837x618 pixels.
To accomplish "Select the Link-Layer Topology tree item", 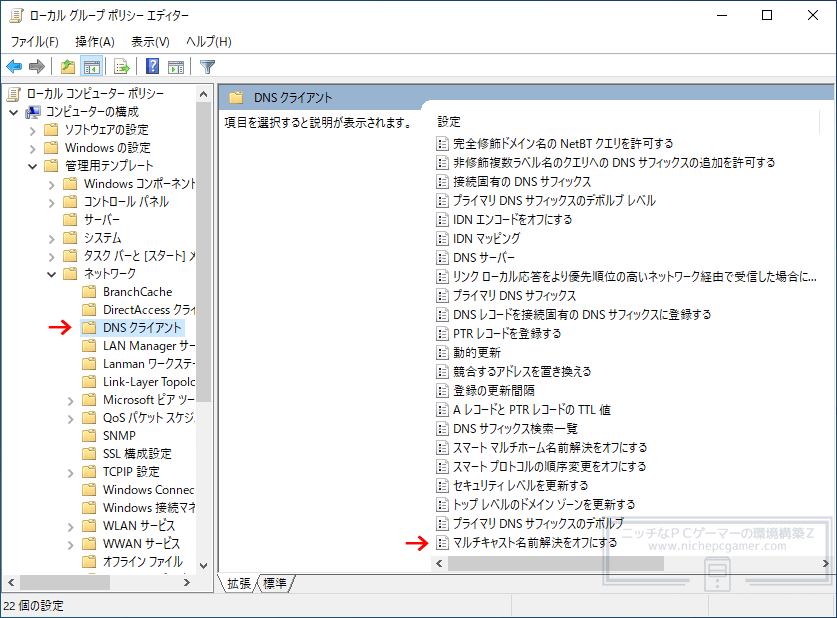I will coord(148,382).
